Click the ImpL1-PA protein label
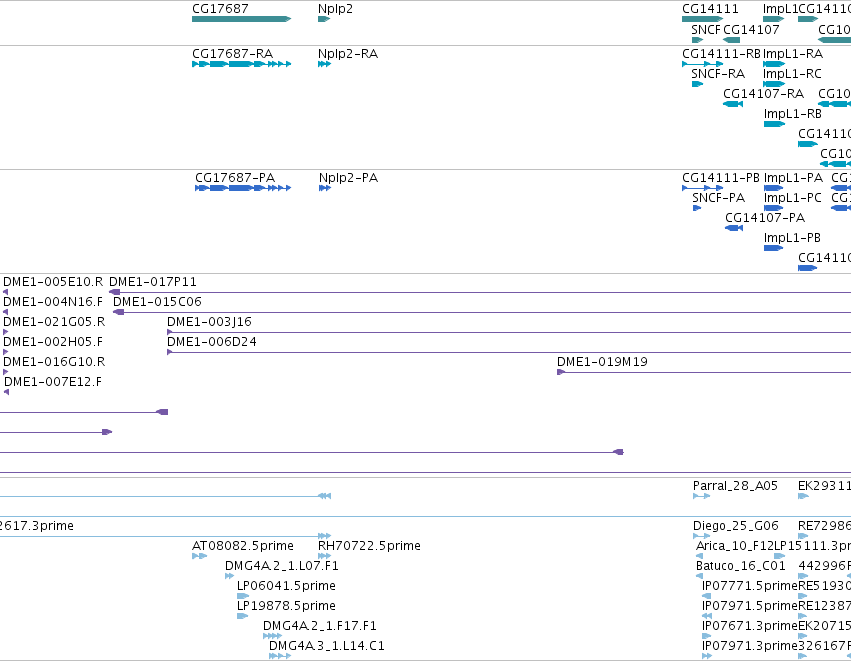The width and height of the screenshot is (851, 661). pyautogui.click(x=793, y=178)
